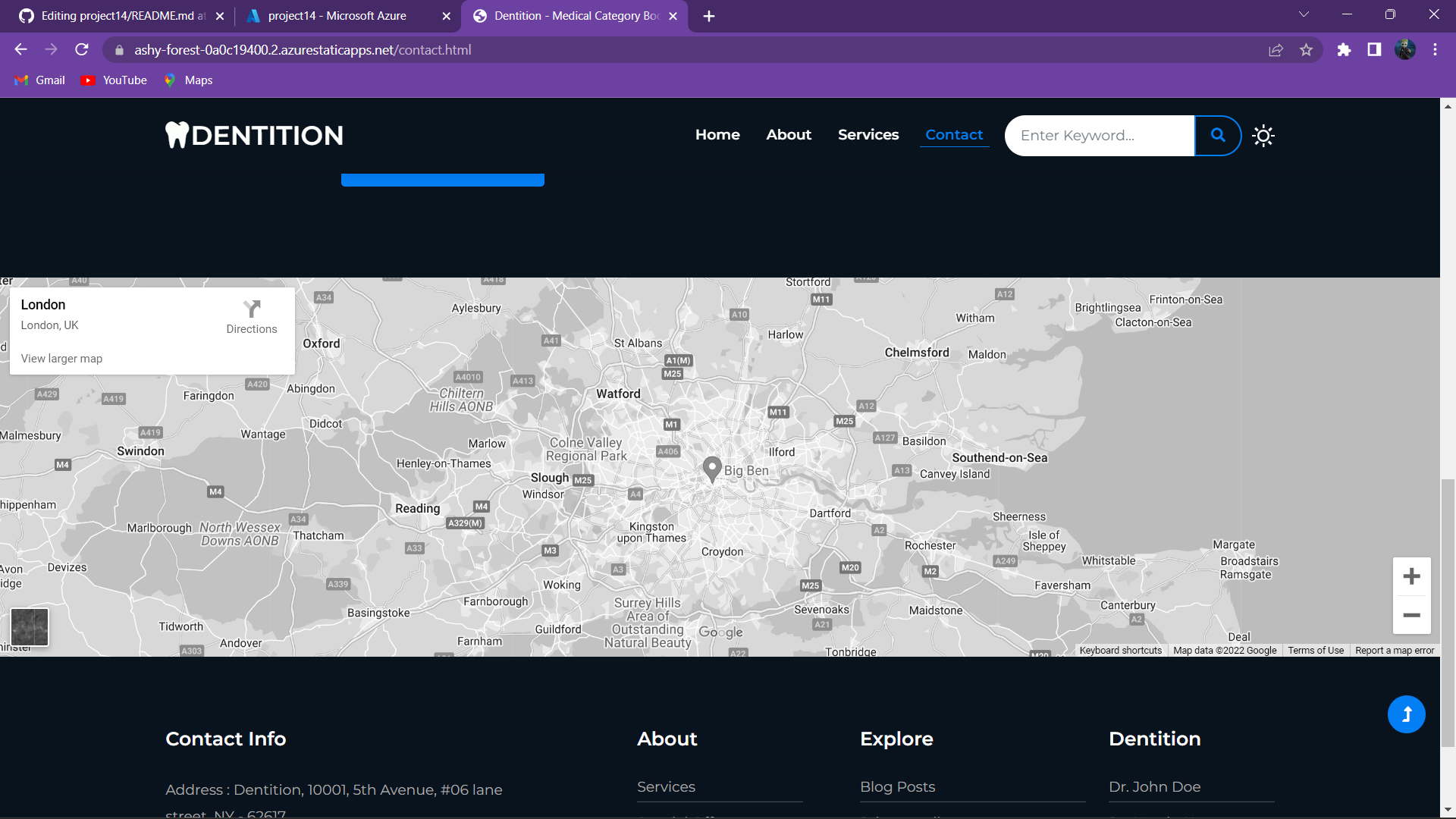
Task: Switch to the project14 Microsoft Azure tab
Action: (x=337, y=15)
